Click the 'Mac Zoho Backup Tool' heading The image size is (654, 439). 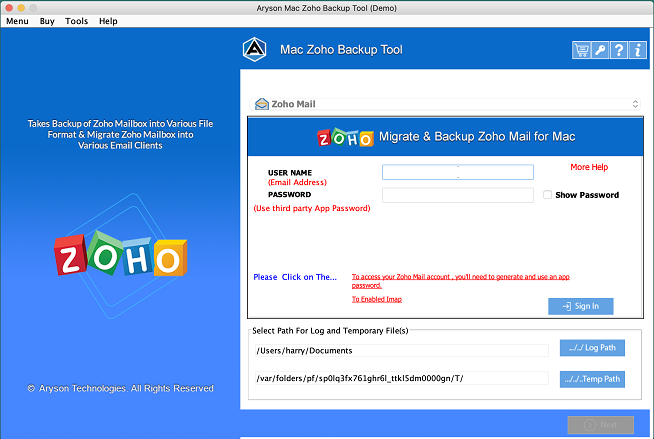[x=341, y=50]
